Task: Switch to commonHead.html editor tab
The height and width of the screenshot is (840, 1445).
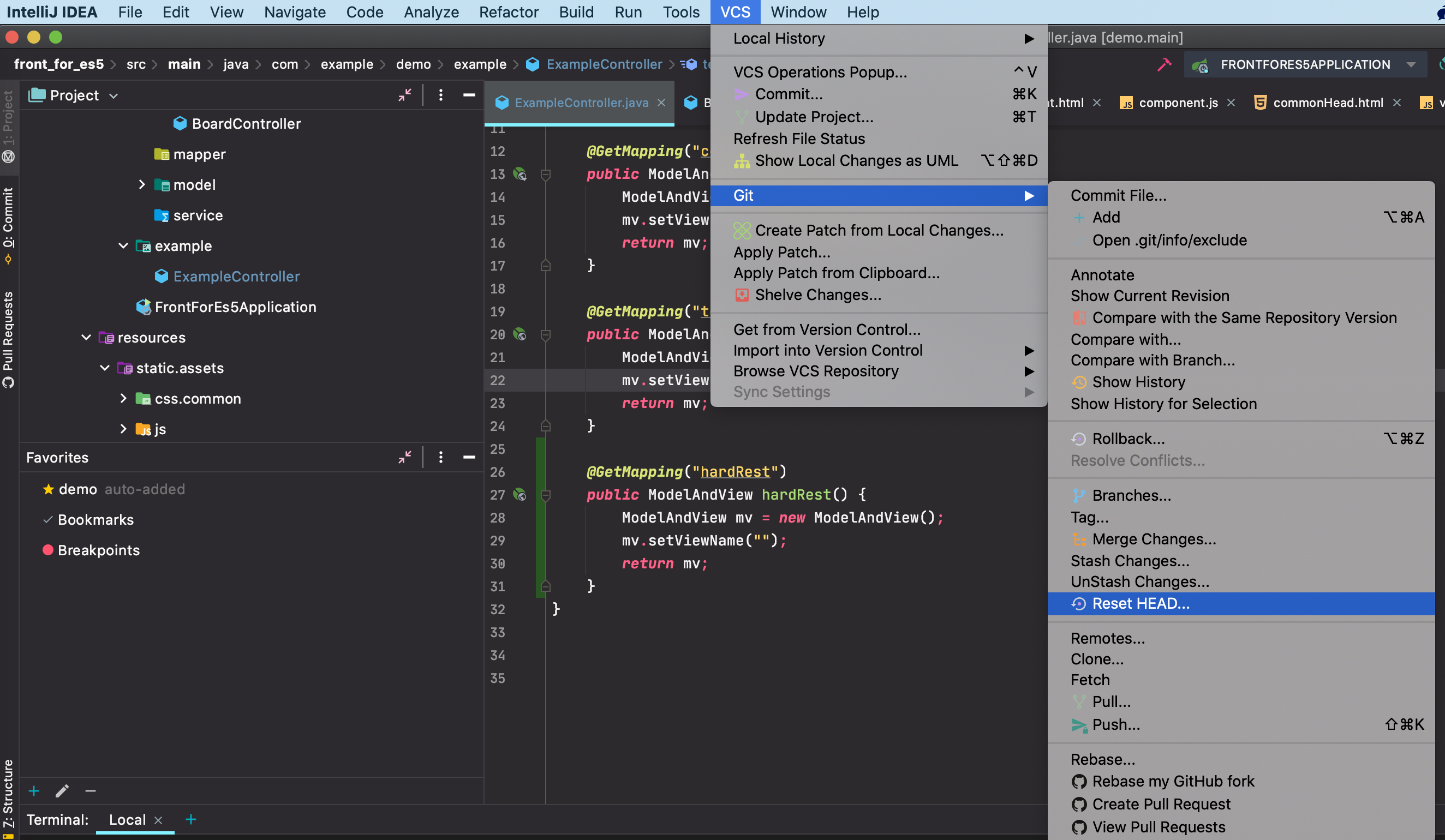Action: point(1327,103)
